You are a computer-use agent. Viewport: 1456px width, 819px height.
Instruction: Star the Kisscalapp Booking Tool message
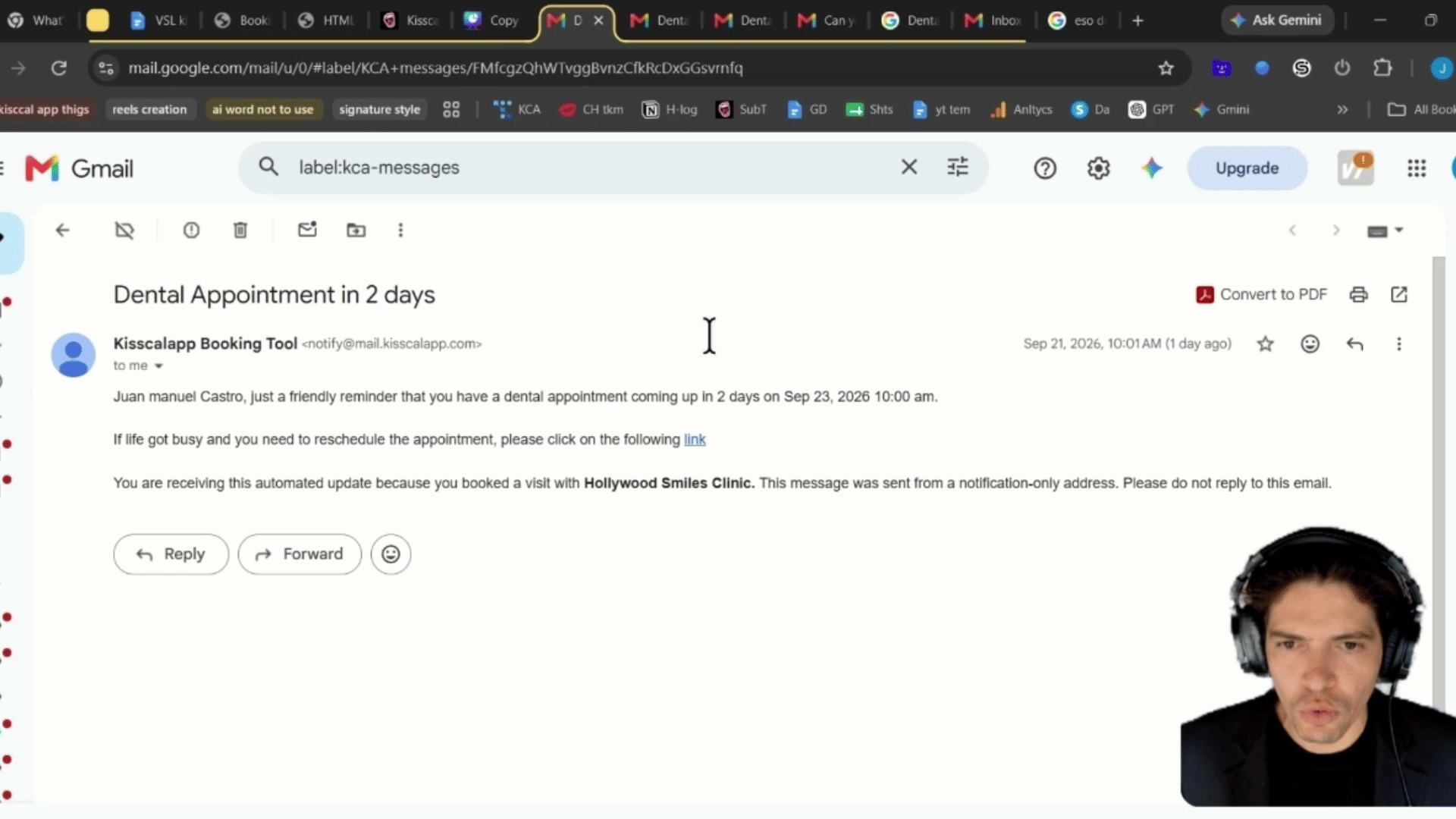point(1265,344)
